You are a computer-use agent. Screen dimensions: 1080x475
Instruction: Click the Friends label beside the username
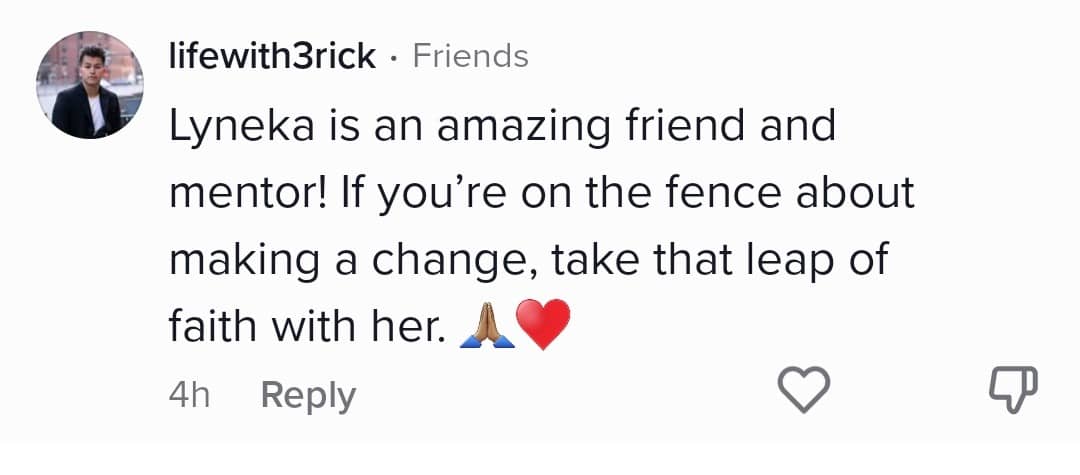471,56
